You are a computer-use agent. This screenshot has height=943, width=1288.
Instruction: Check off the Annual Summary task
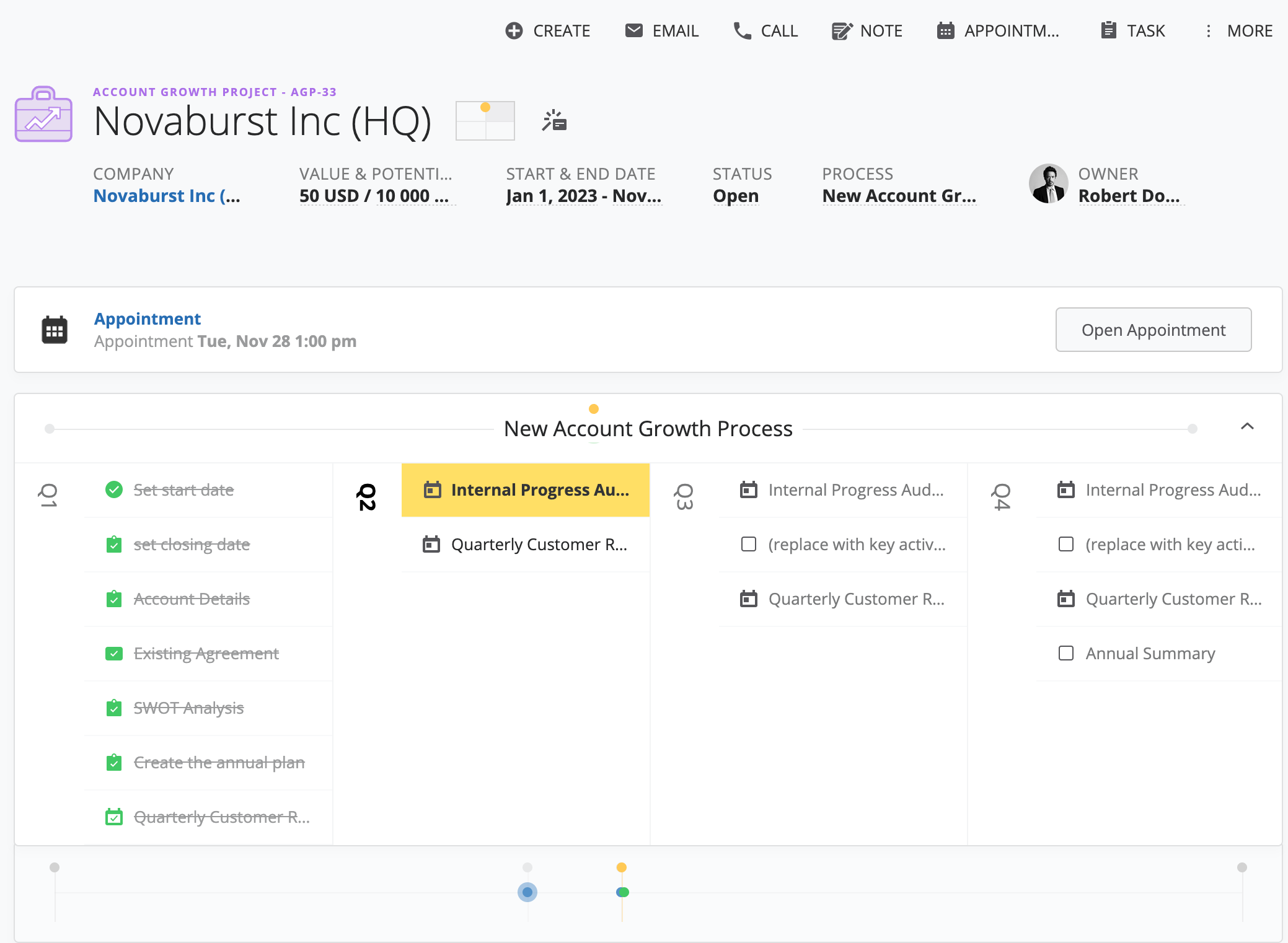pyautogui.click(x=1066, y=653)
